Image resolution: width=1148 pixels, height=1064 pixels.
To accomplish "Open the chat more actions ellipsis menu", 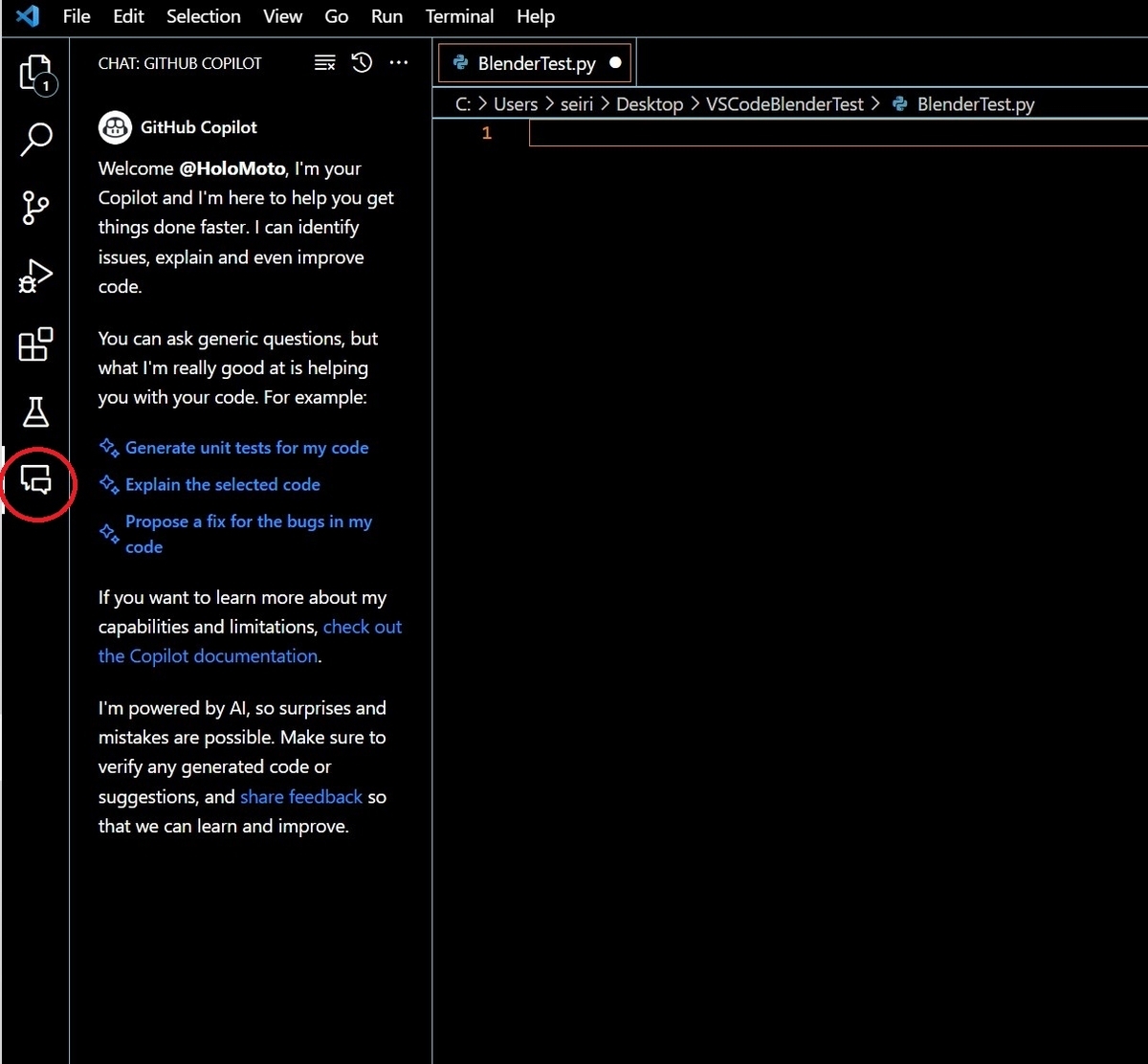I will (399, 62).
